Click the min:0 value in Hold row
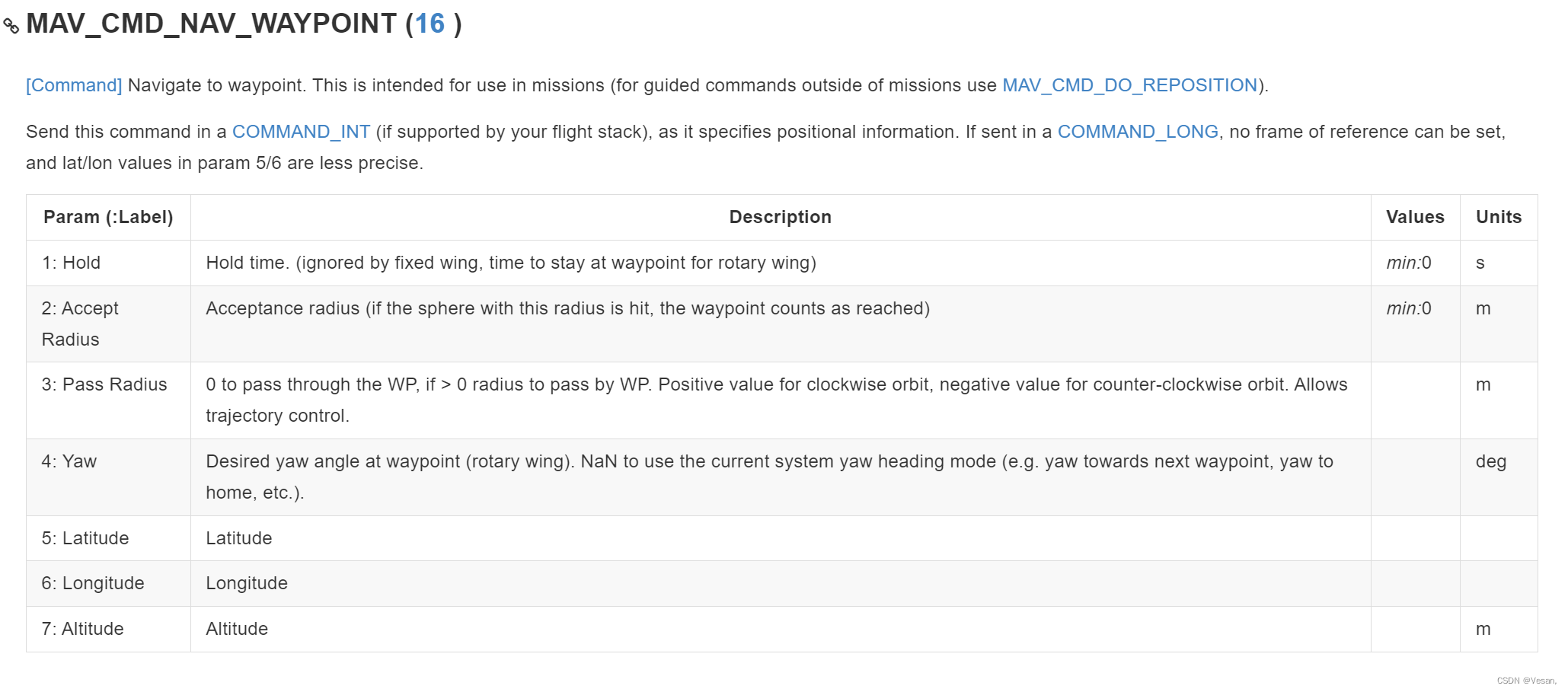The width and height of the screenshot is (1568, 692). click(x=1409, y=263)
